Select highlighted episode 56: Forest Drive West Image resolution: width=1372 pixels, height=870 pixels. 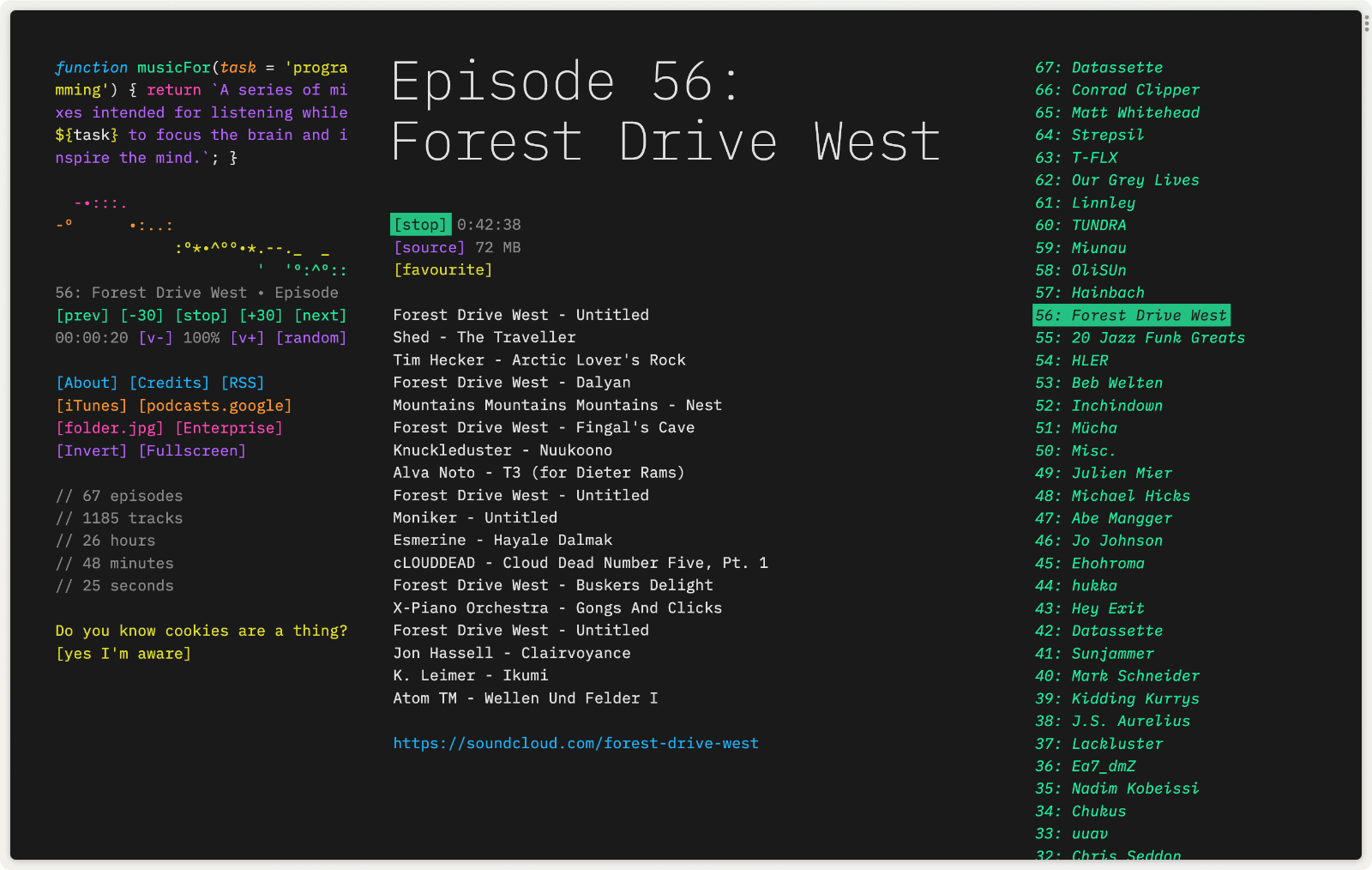(x=1132, y=315)
